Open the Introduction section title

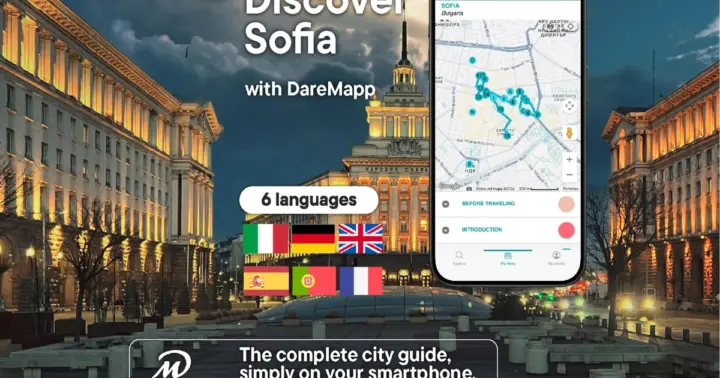(x=482, y=230)
